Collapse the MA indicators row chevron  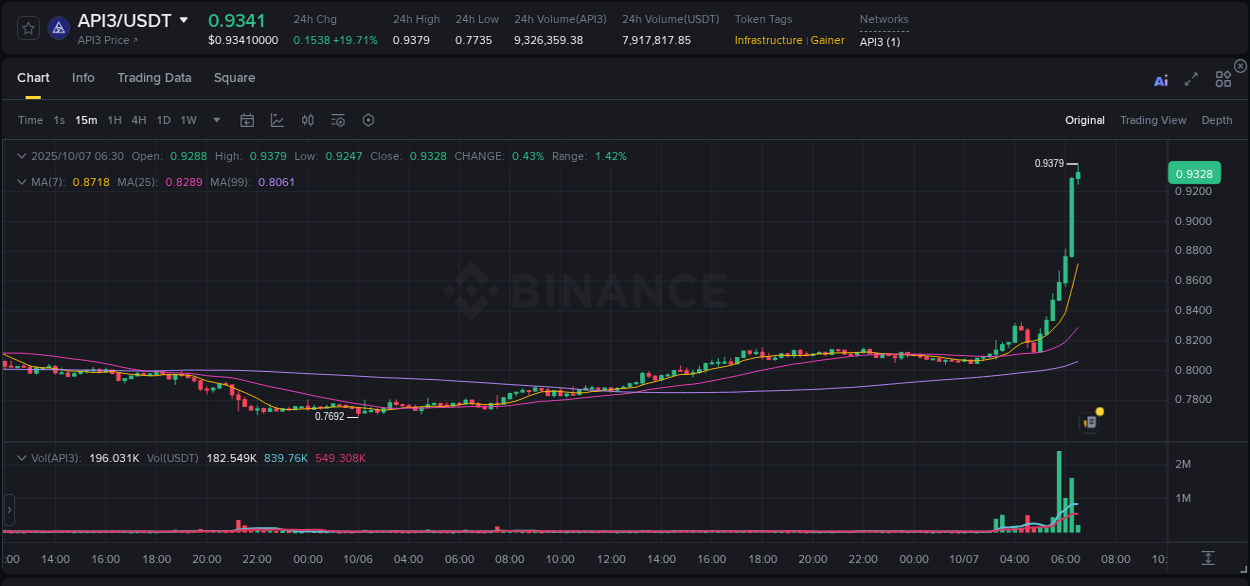(x=22, y=182)
